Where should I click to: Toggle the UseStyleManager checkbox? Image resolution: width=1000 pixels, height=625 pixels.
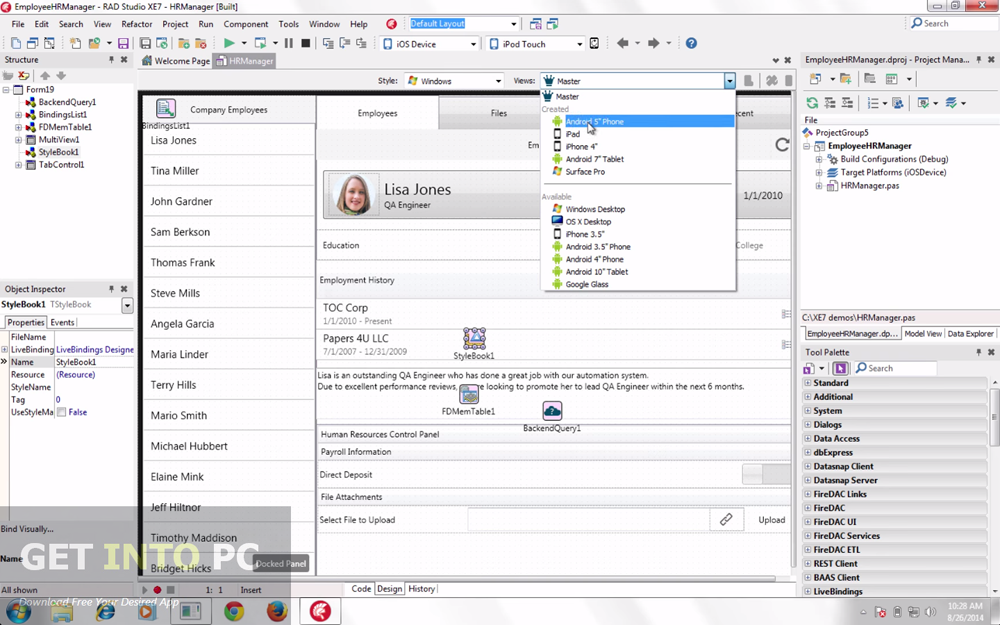point(61,413)
